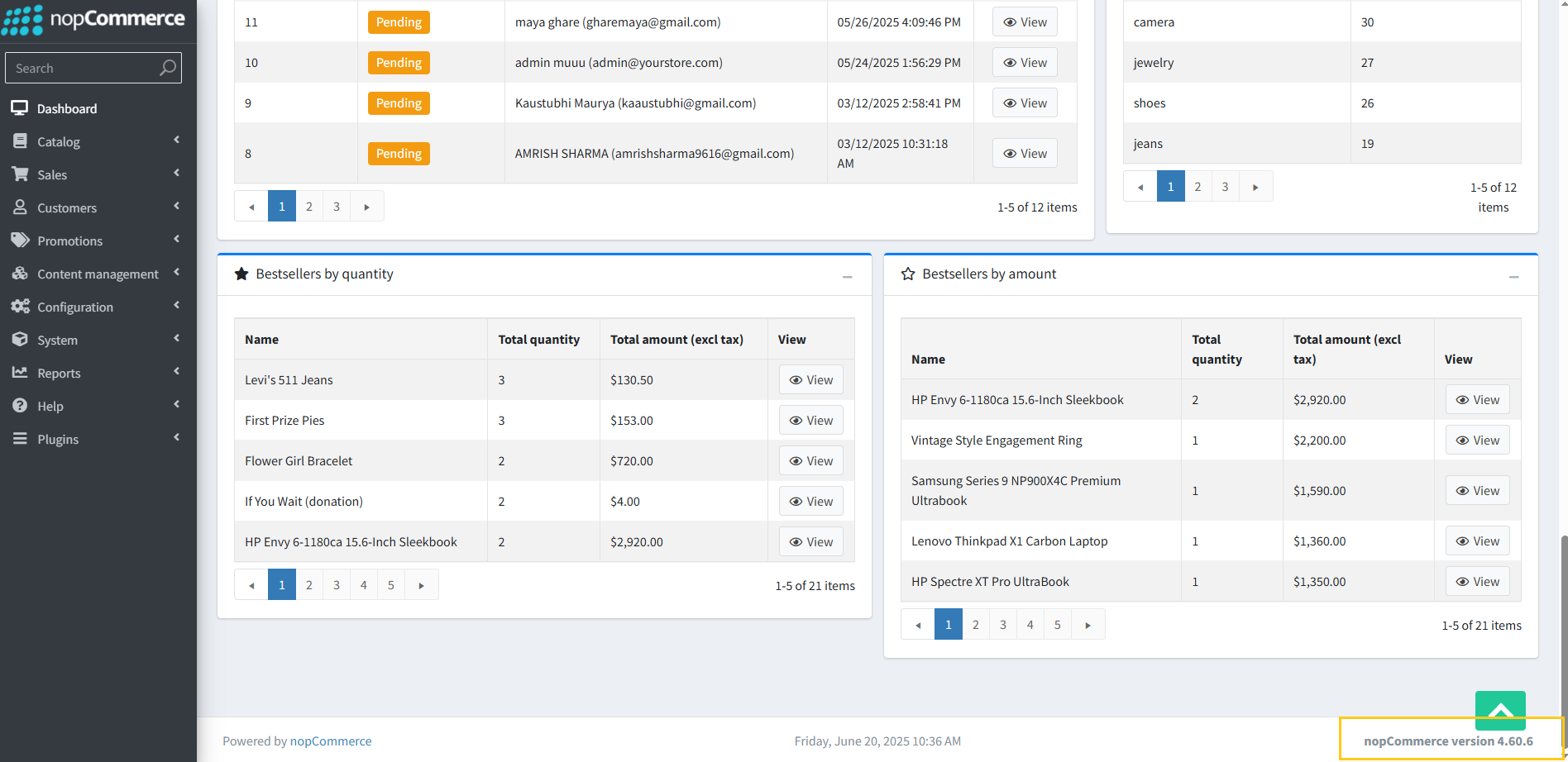The image size is (1568, 762).
Task: View order 11 from maya ghare
Action: (x=1025, y=22)
